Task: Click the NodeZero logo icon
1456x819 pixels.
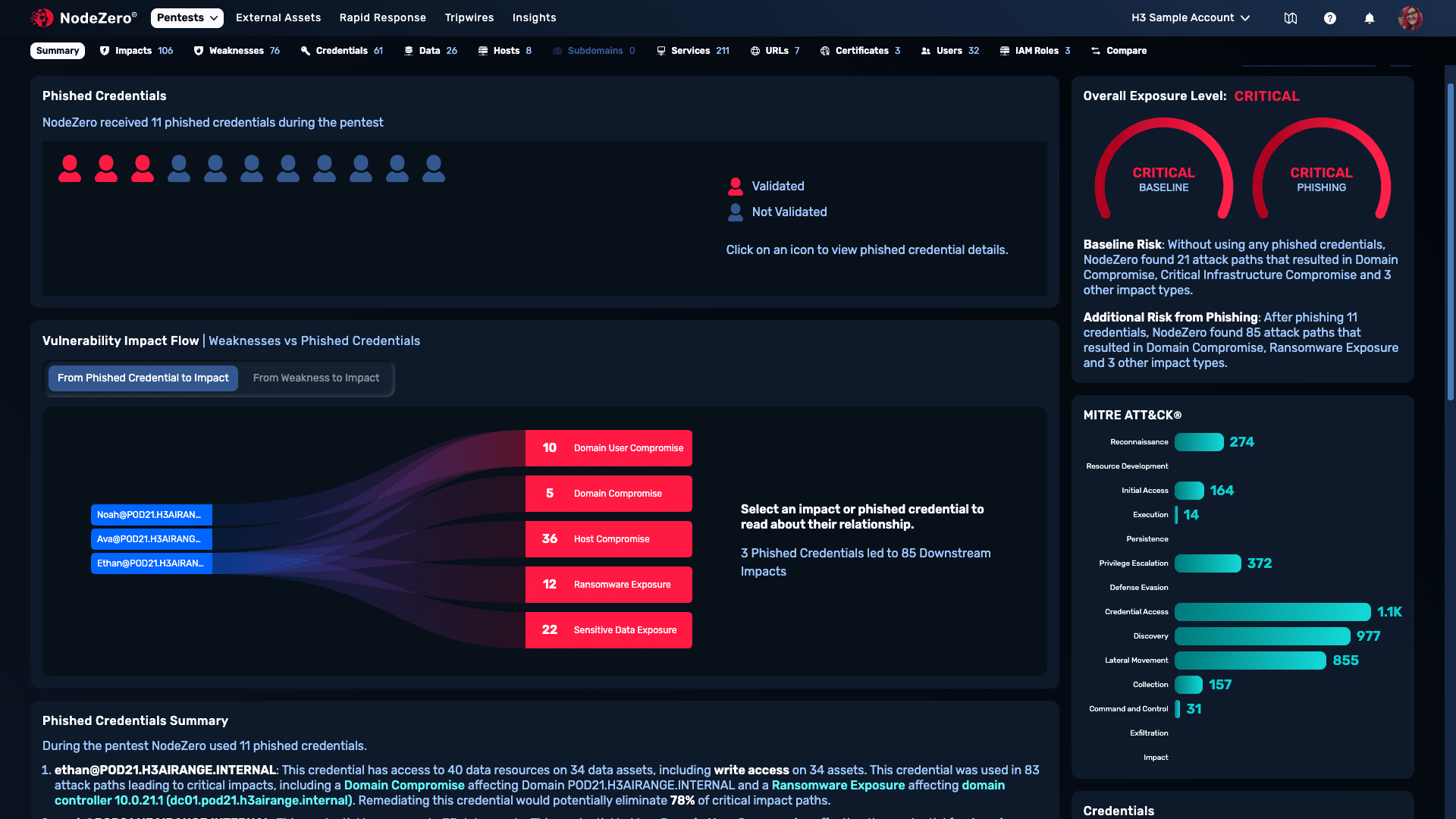Action: [x=42, y=17]
